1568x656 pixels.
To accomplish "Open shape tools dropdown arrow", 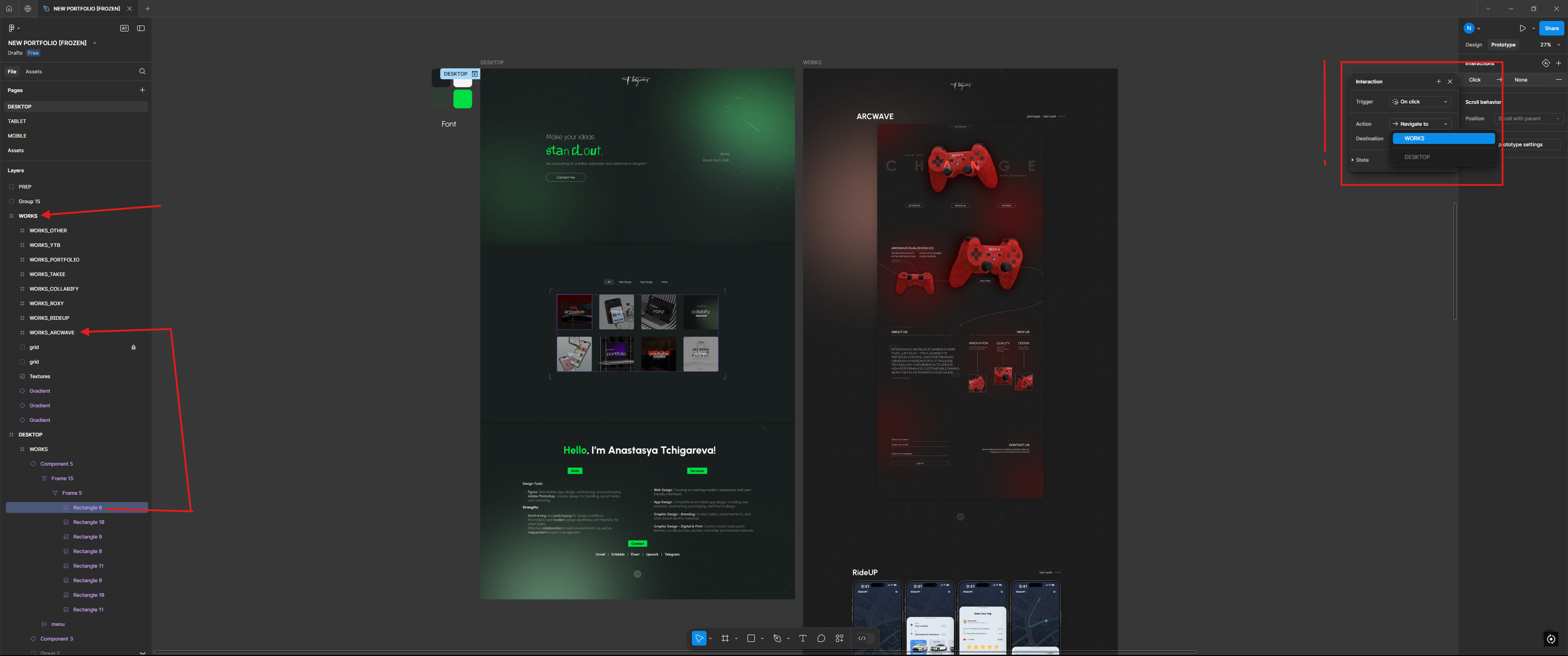I will (762, 639).
